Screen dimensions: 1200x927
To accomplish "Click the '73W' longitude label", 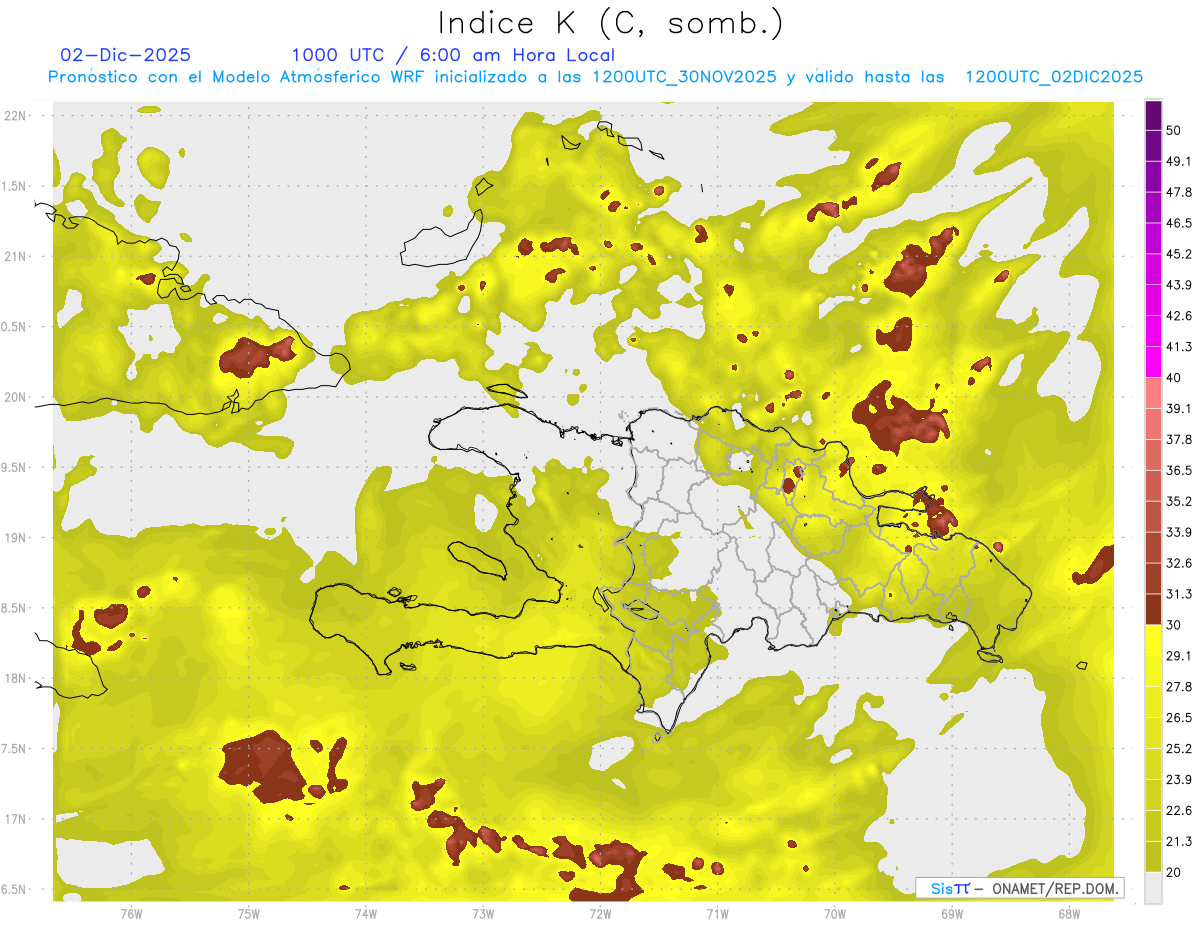I will click(x=483, y=914).
